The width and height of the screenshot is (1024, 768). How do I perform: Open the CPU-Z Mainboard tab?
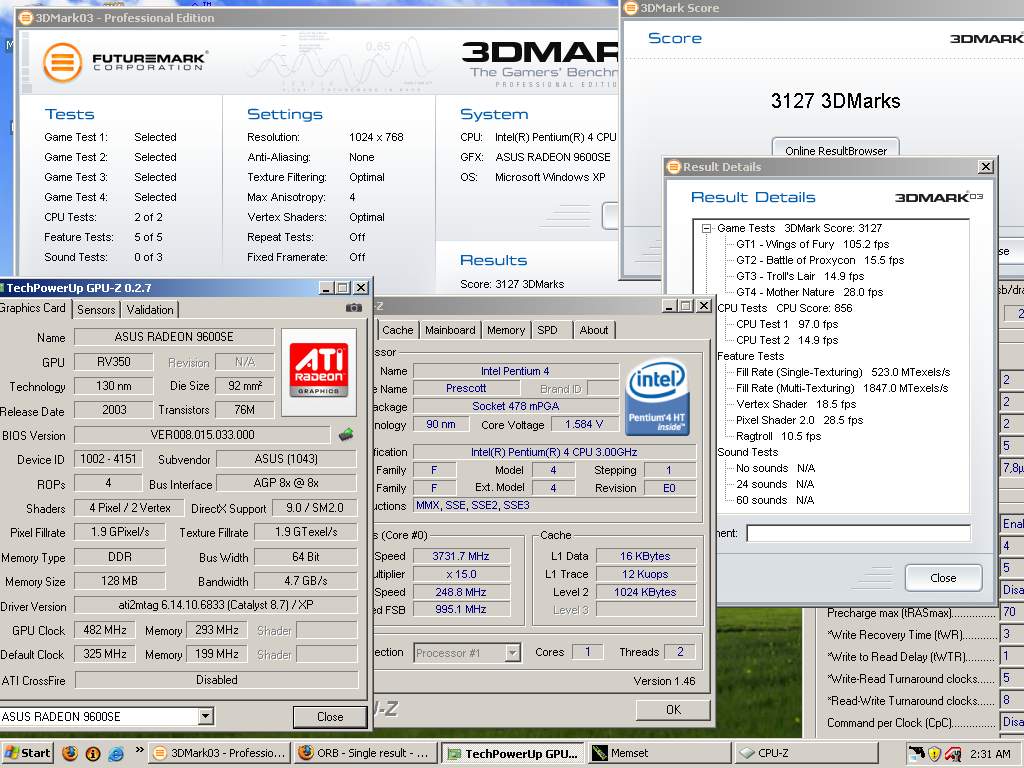[450, 330]
